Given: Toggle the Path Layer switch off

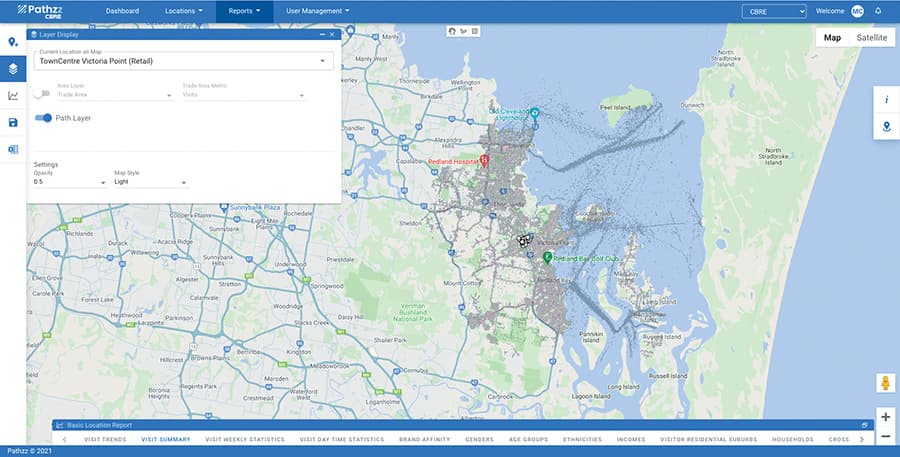Looking at the screenshot, I should pyautogui.click(x=43, y=118).
